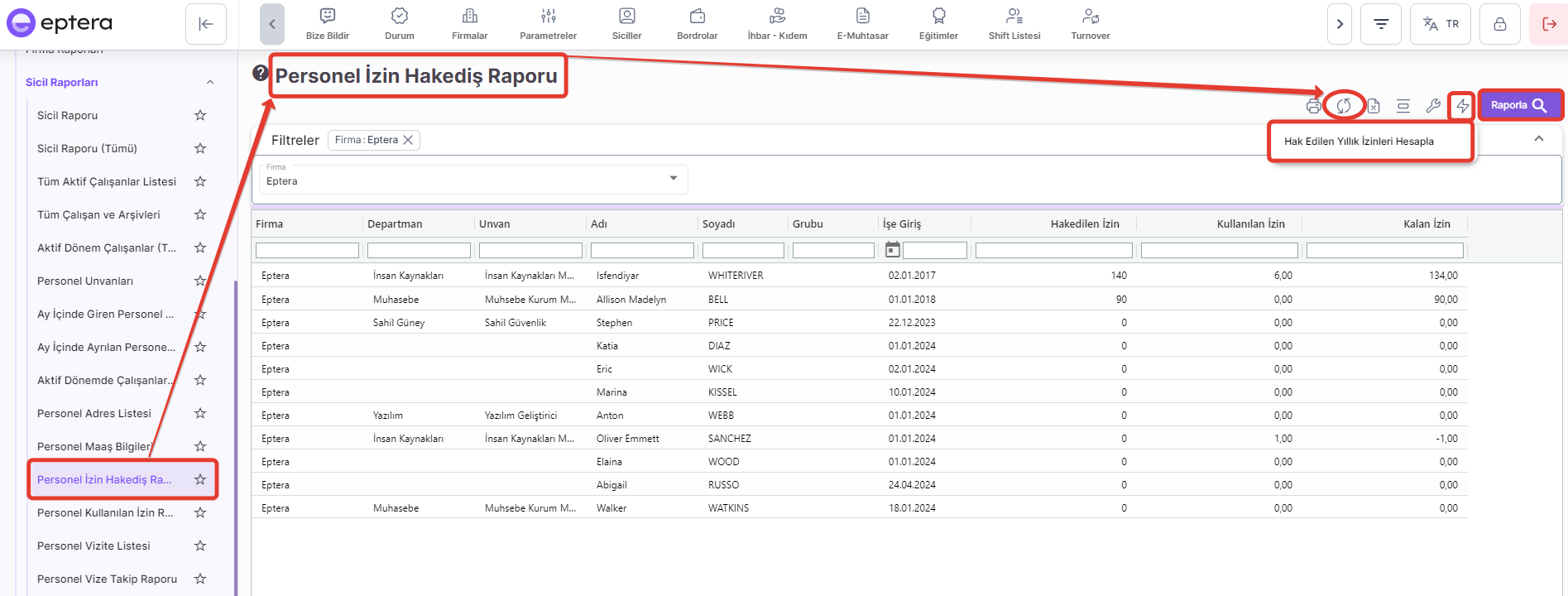Click the Soyadı column filter field
1568x596 pixels.
click(x=743, y=250)
